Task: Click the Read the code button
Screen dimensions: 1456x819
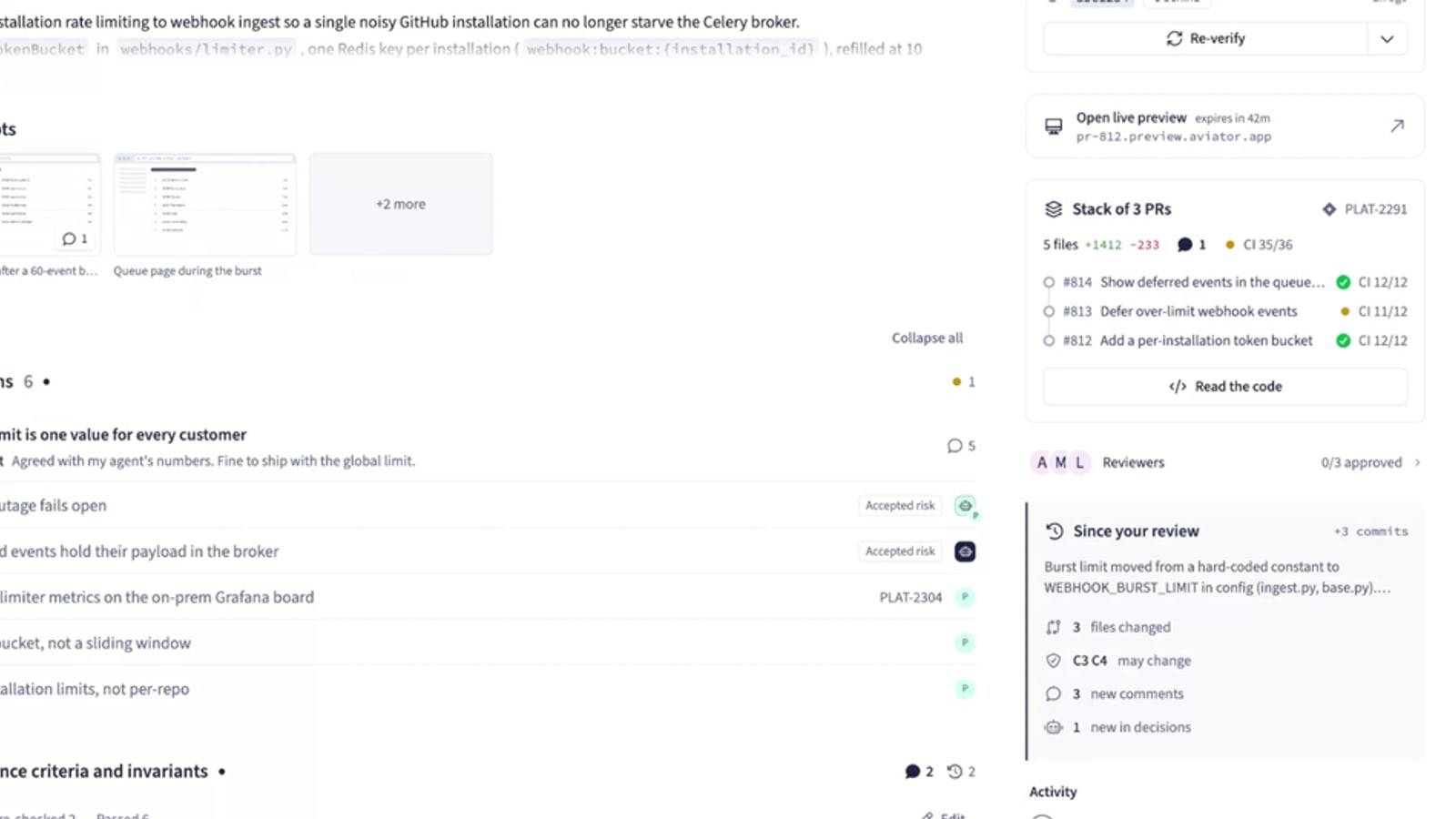Action: click(1225, 387)
